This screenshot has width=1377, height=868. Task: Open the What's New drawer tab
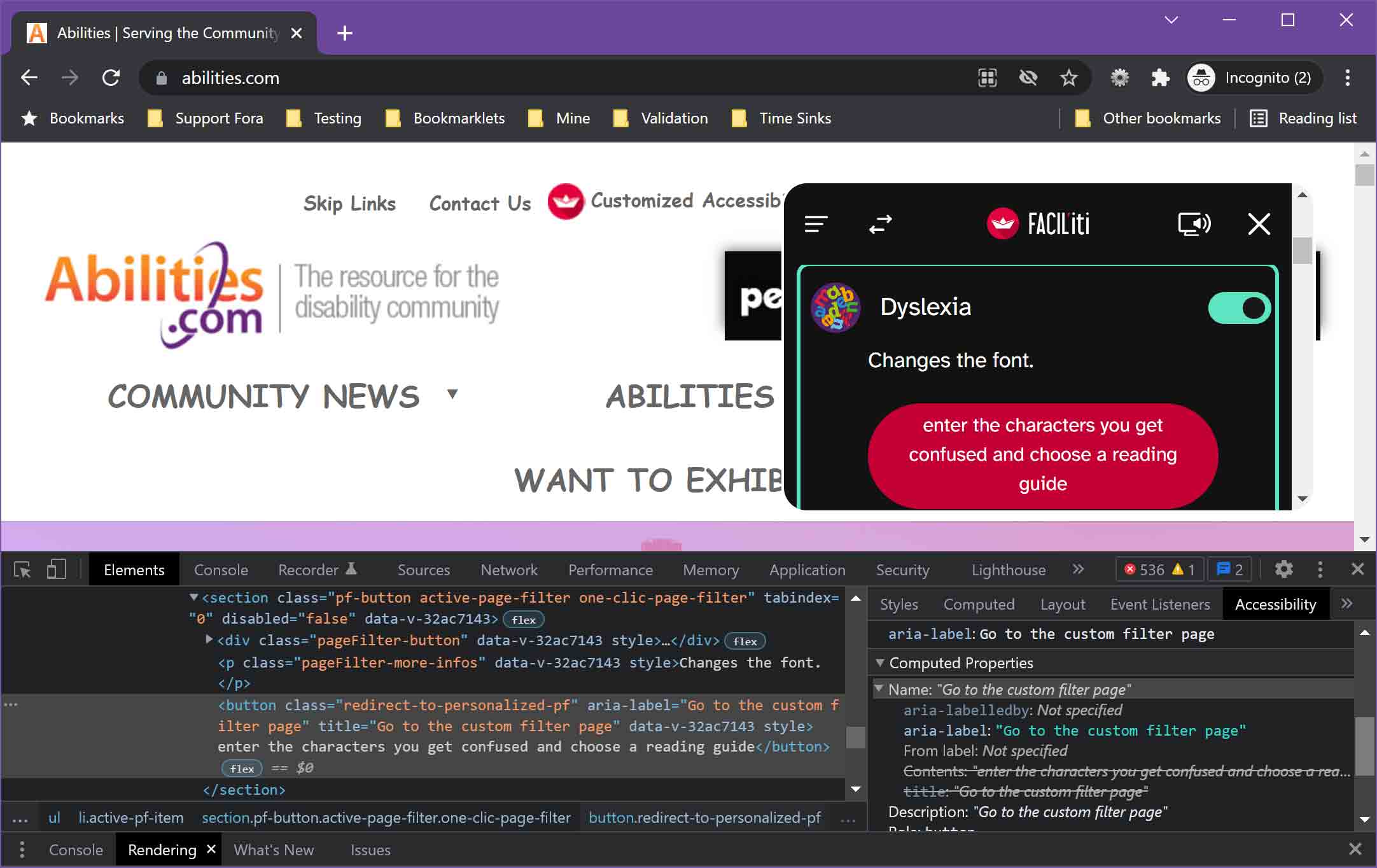pyautogui.click(x=274, y=850)
